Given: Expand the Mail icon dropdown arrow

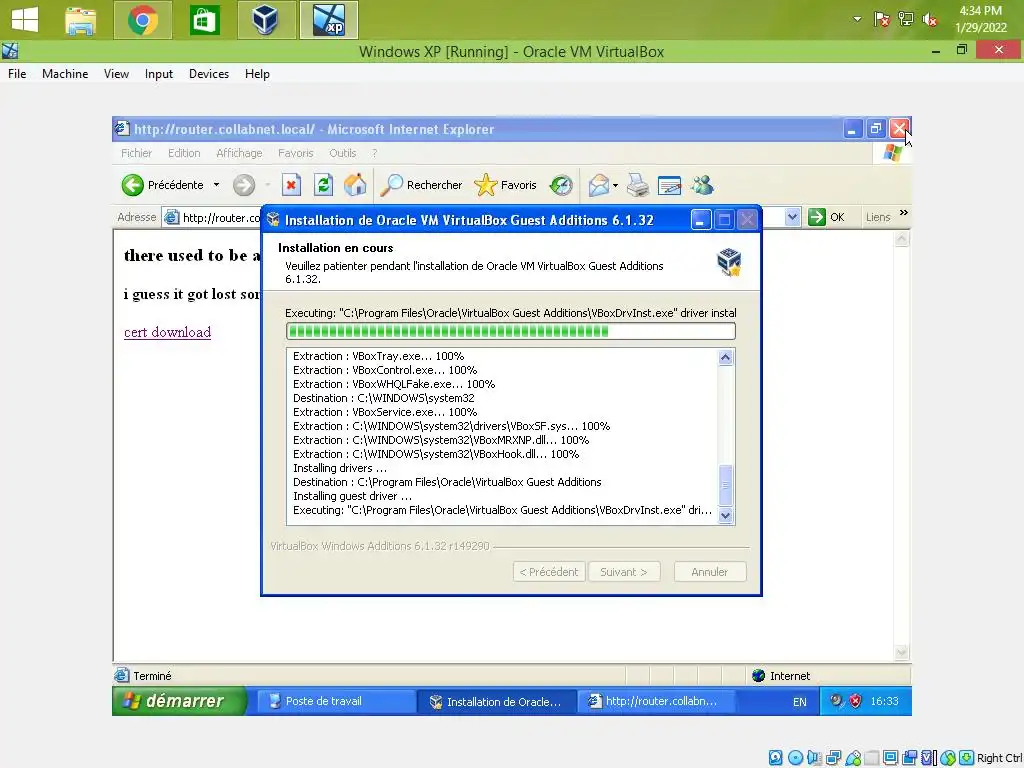Looking at the screenshot, I should click(x=615, y=185).
